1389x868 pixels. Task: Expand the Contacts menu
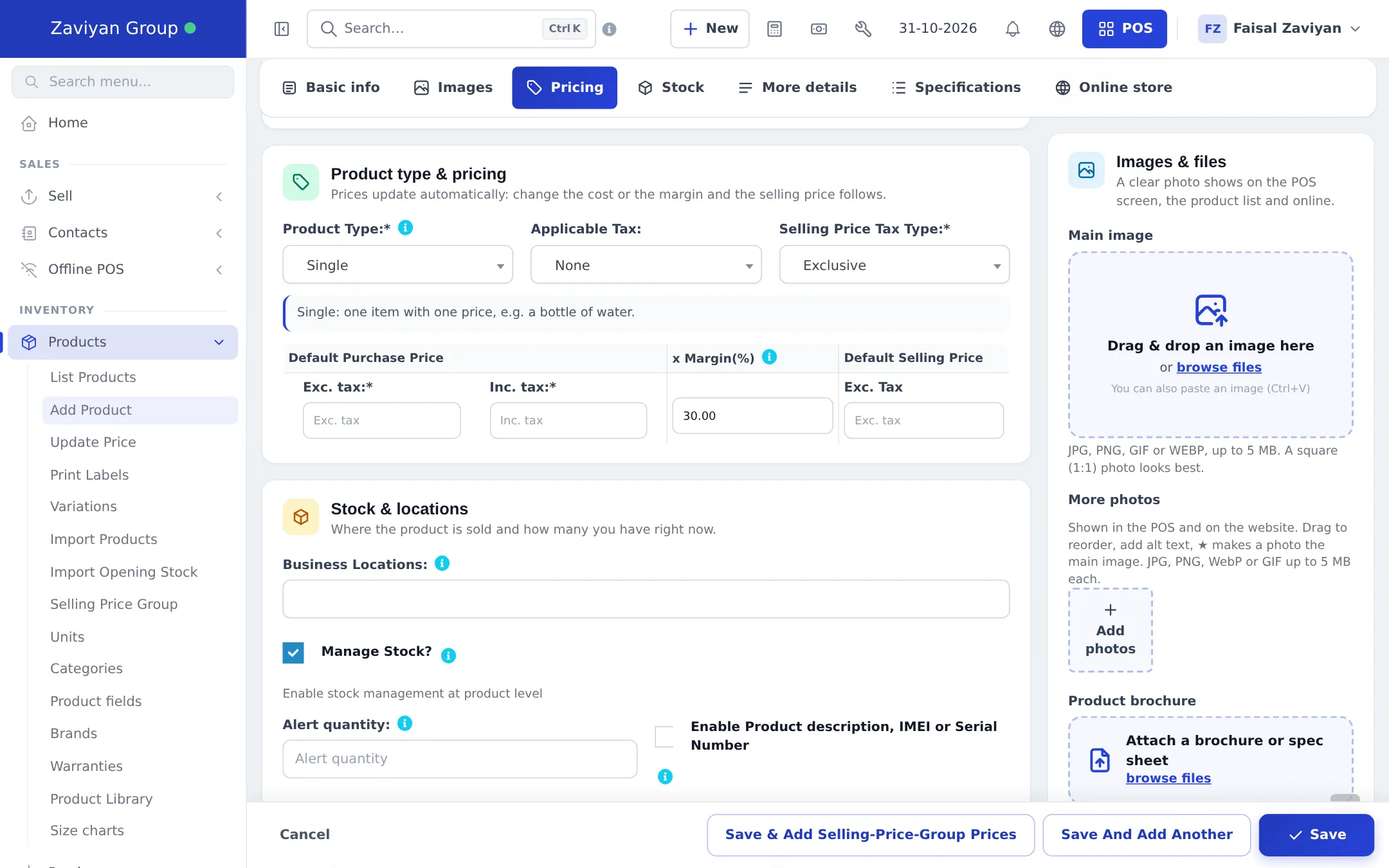click(122, 233)
